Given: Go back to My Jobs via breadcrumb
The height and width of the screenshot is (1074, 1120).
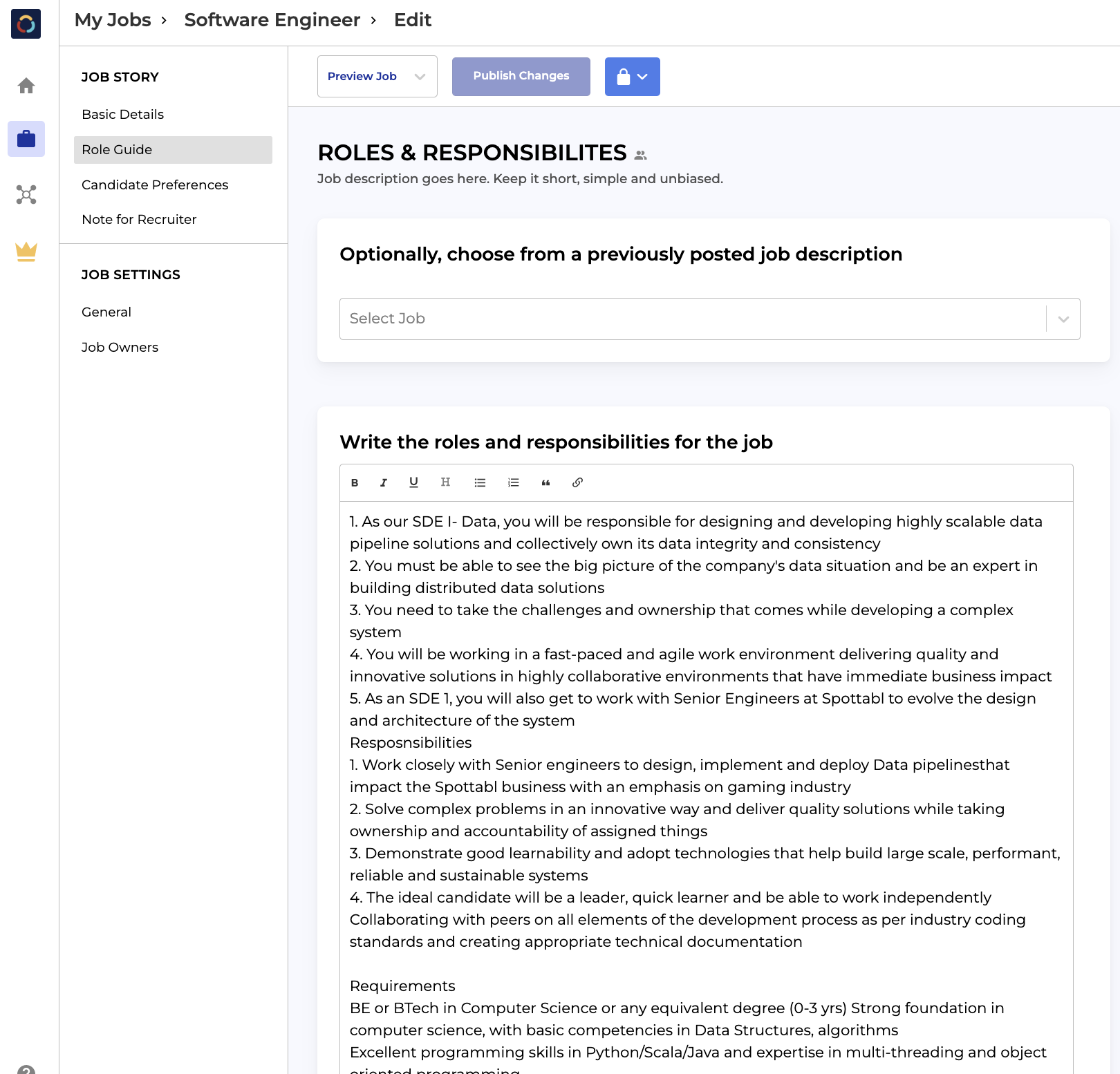Looking at the screenshot, I should (112, 19).
